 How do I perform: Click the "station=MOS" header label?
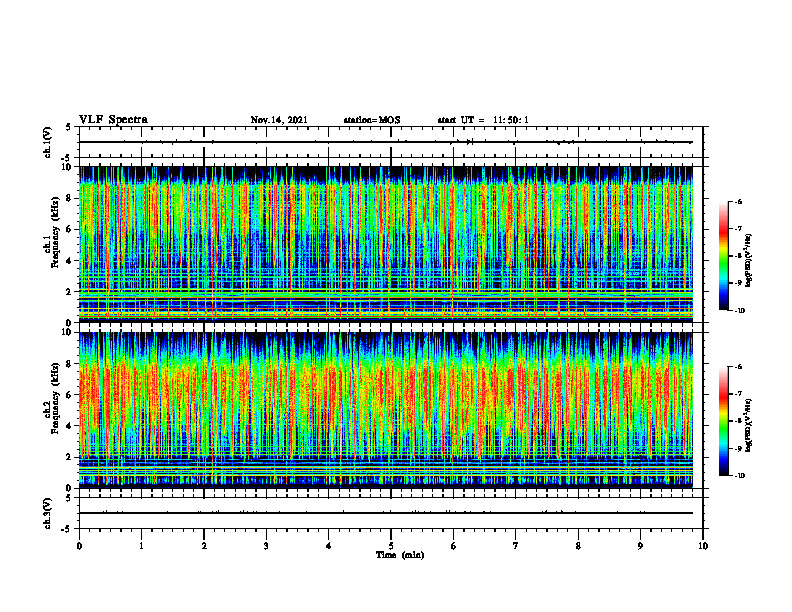click(x=372, y=120)
